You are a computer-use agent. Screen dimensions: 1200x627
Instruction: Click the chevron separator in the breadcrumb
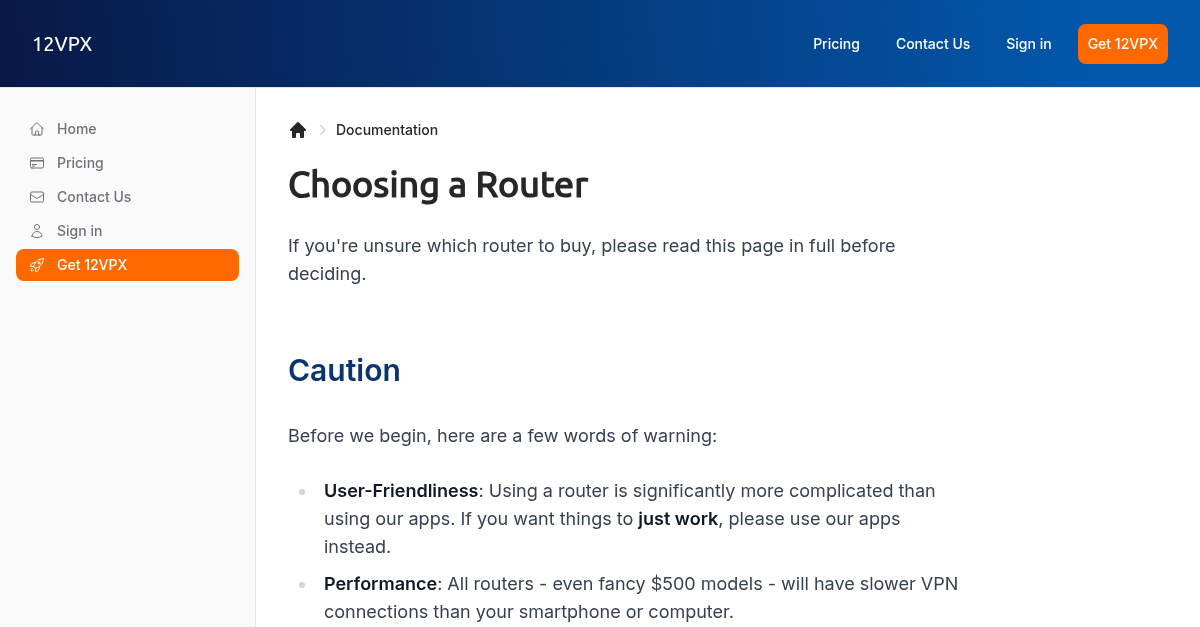322,130
